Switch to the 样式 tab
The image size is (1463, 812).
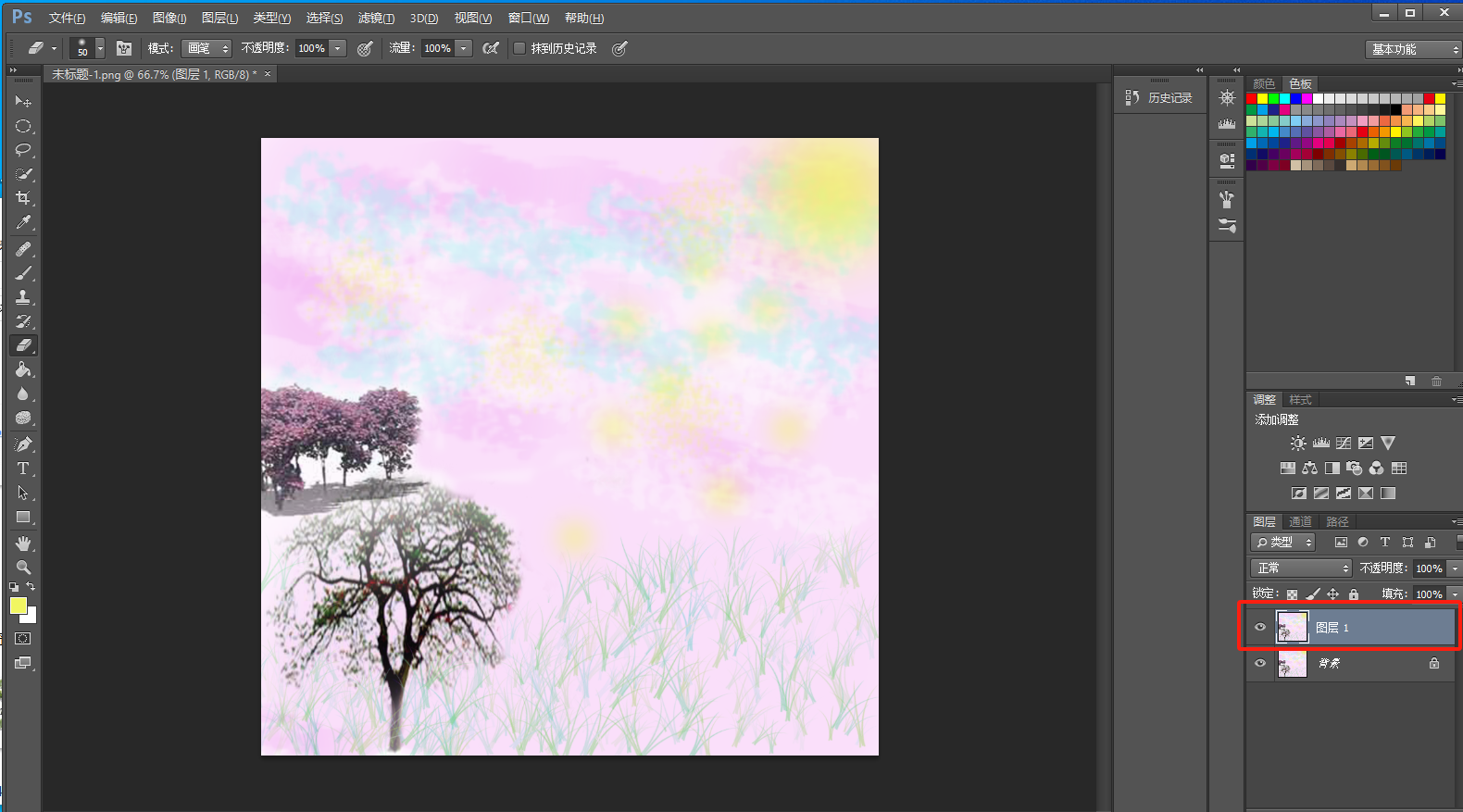point(1300,400)
